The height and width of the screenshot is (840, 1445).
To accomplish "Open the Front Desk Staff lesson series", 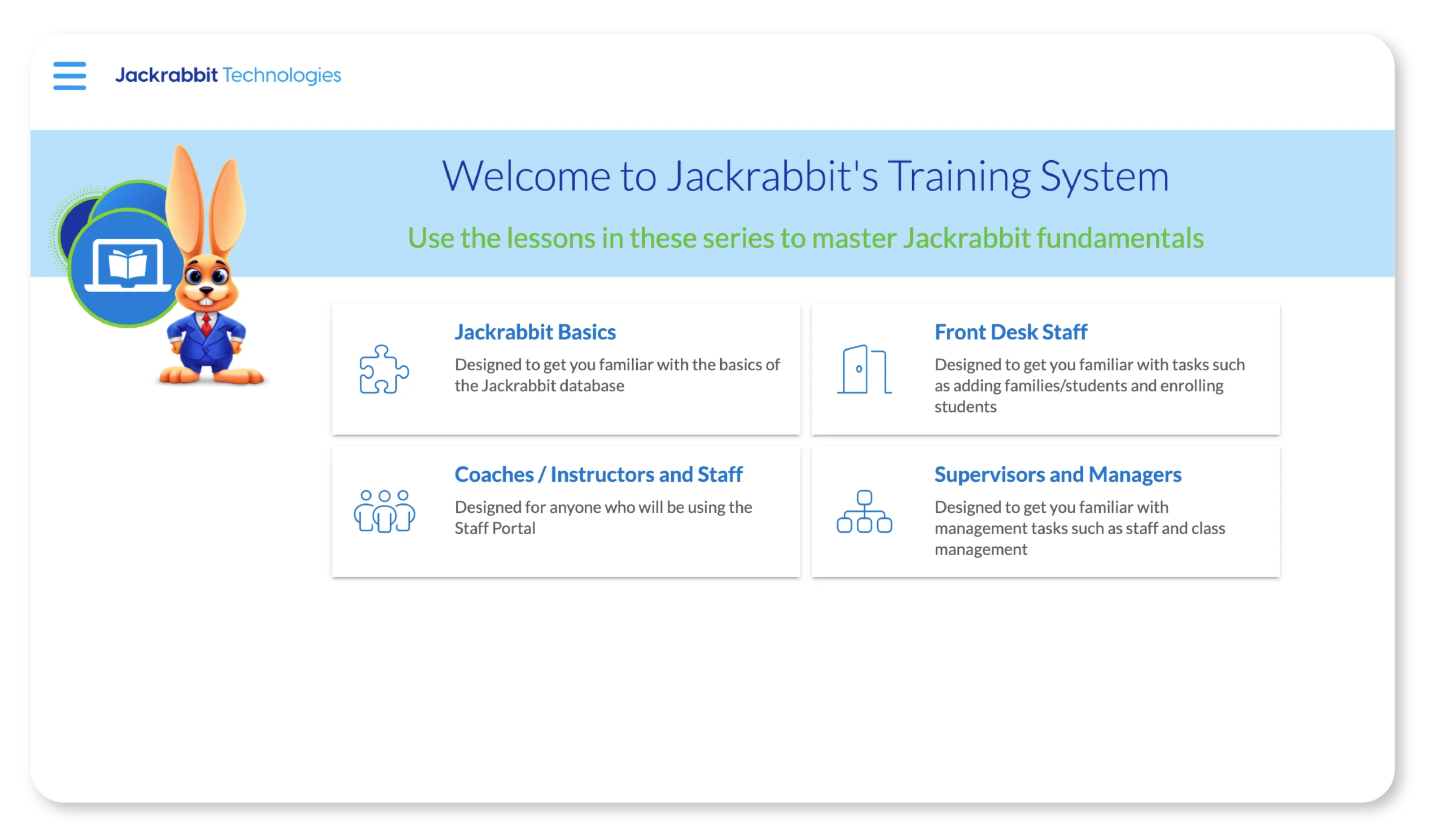I will pos(1011,331).
